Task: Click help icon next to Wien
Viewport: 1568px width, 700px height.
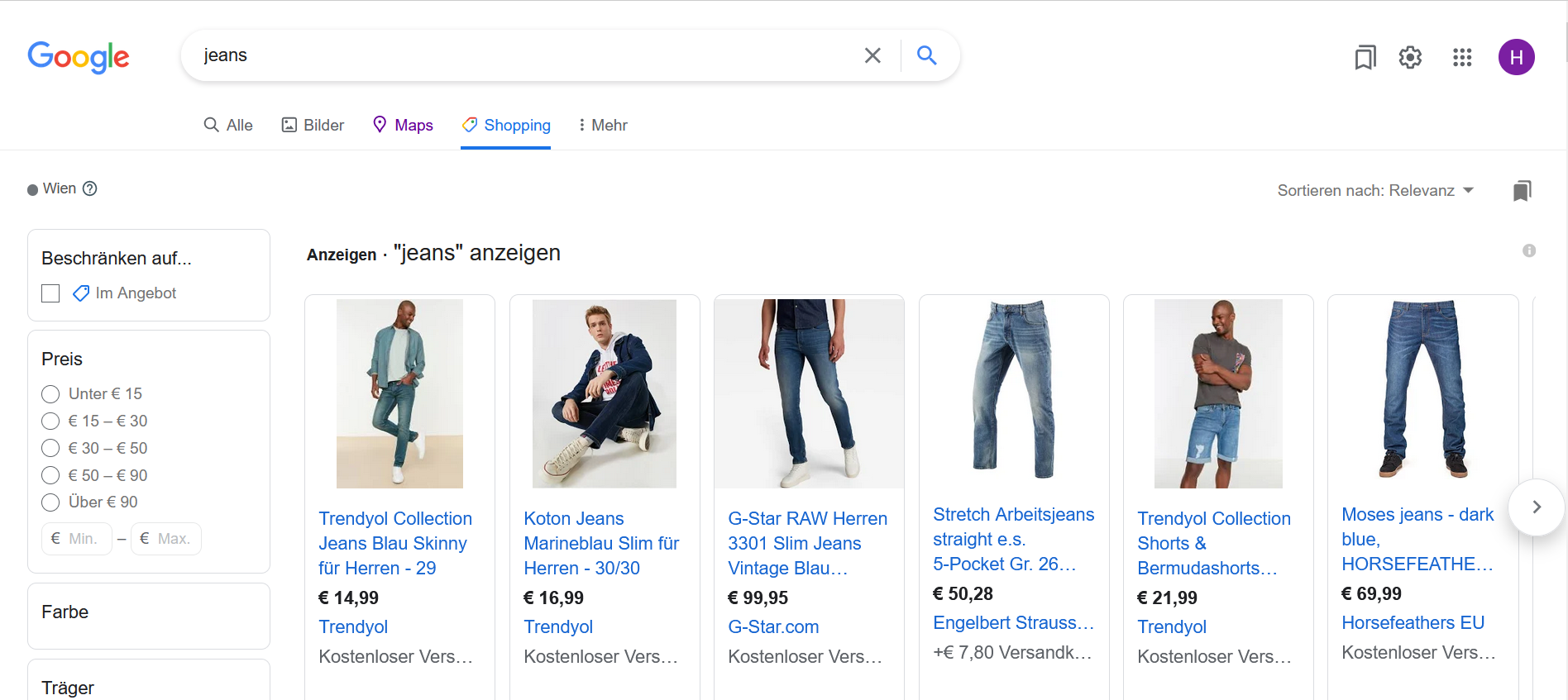Action: (90, 188)
